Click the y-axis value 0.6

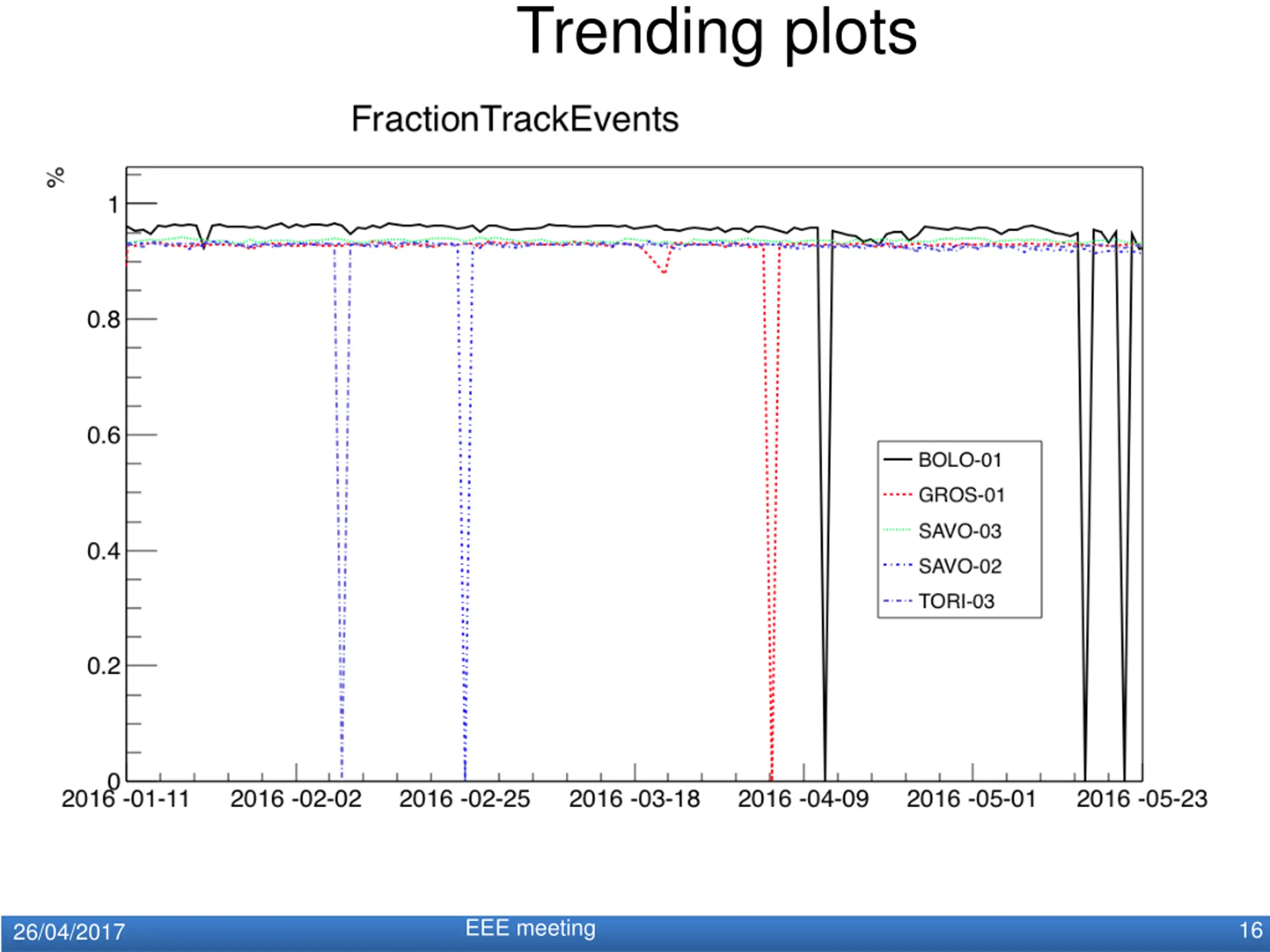point(104,436)
